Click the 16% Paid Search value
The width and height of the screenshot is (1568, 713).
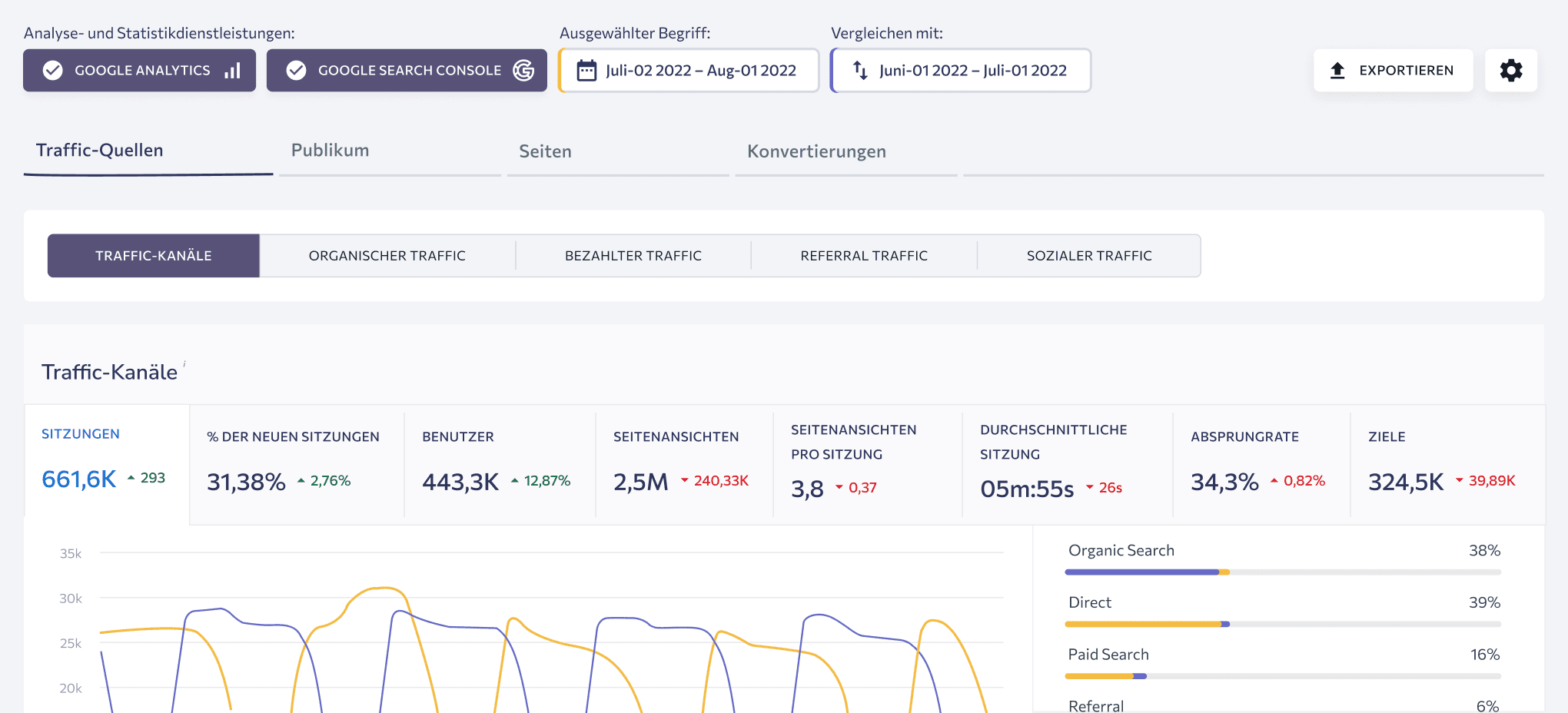(1485, 655)
